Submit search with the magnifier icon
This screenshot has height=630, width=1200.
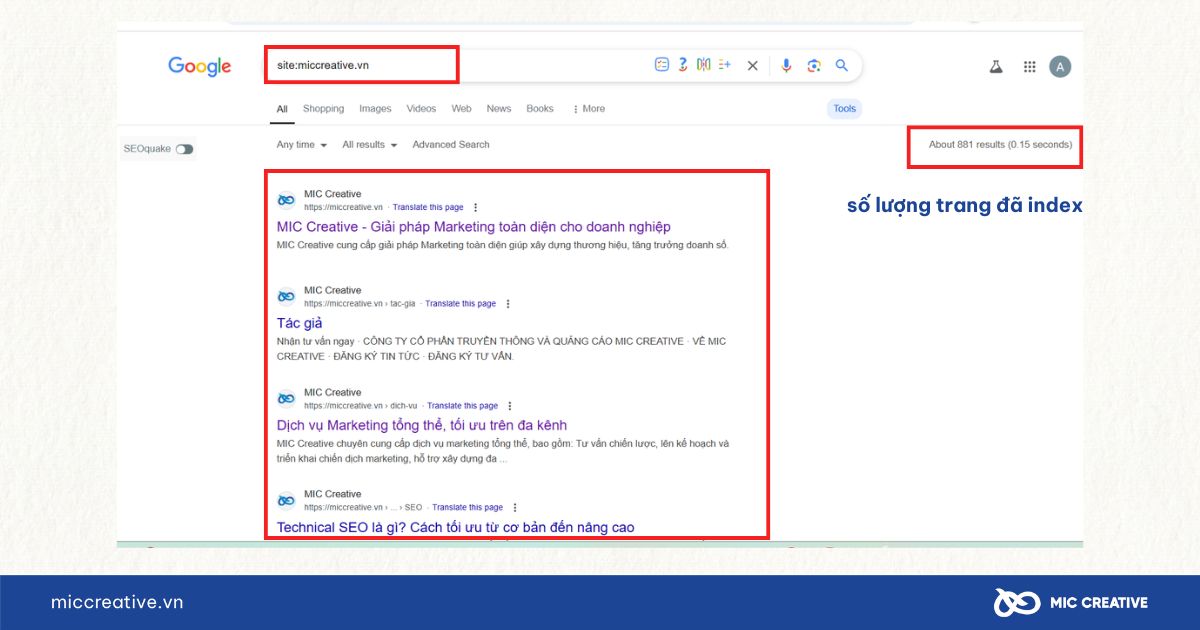[x=842, y=65]
